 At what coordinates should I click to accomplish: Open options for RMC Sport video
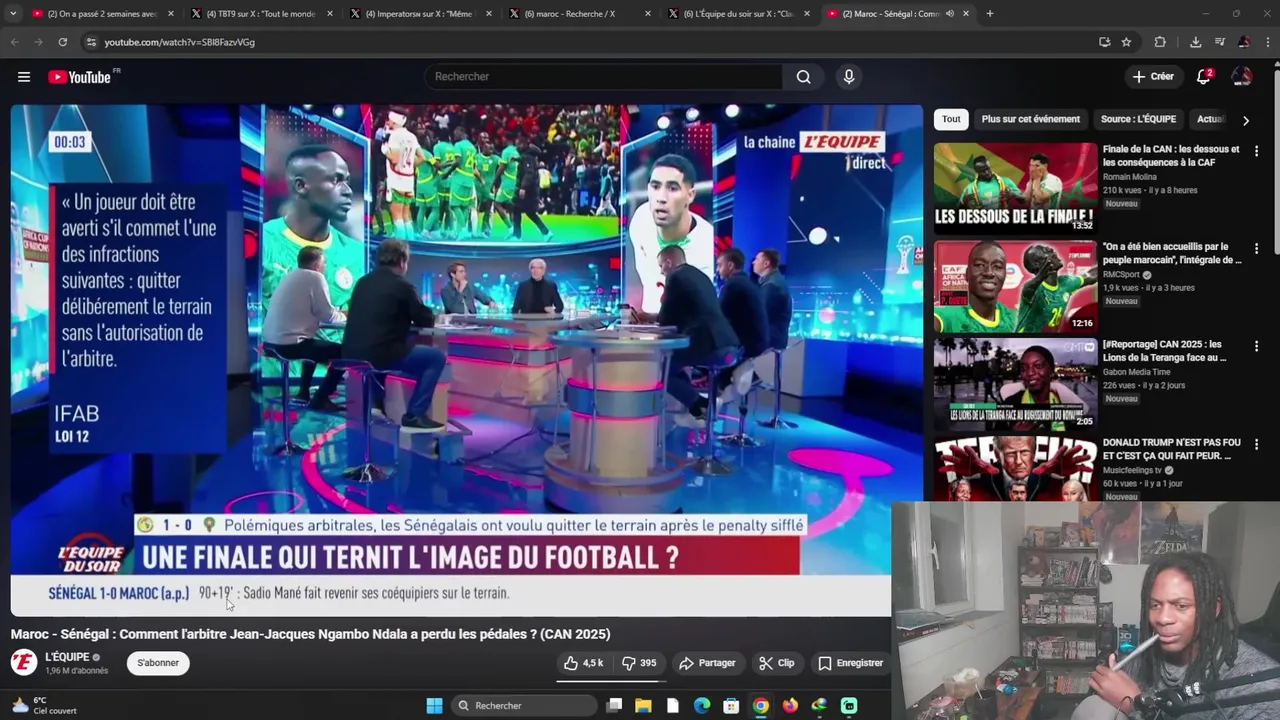tap(1256, 248)
